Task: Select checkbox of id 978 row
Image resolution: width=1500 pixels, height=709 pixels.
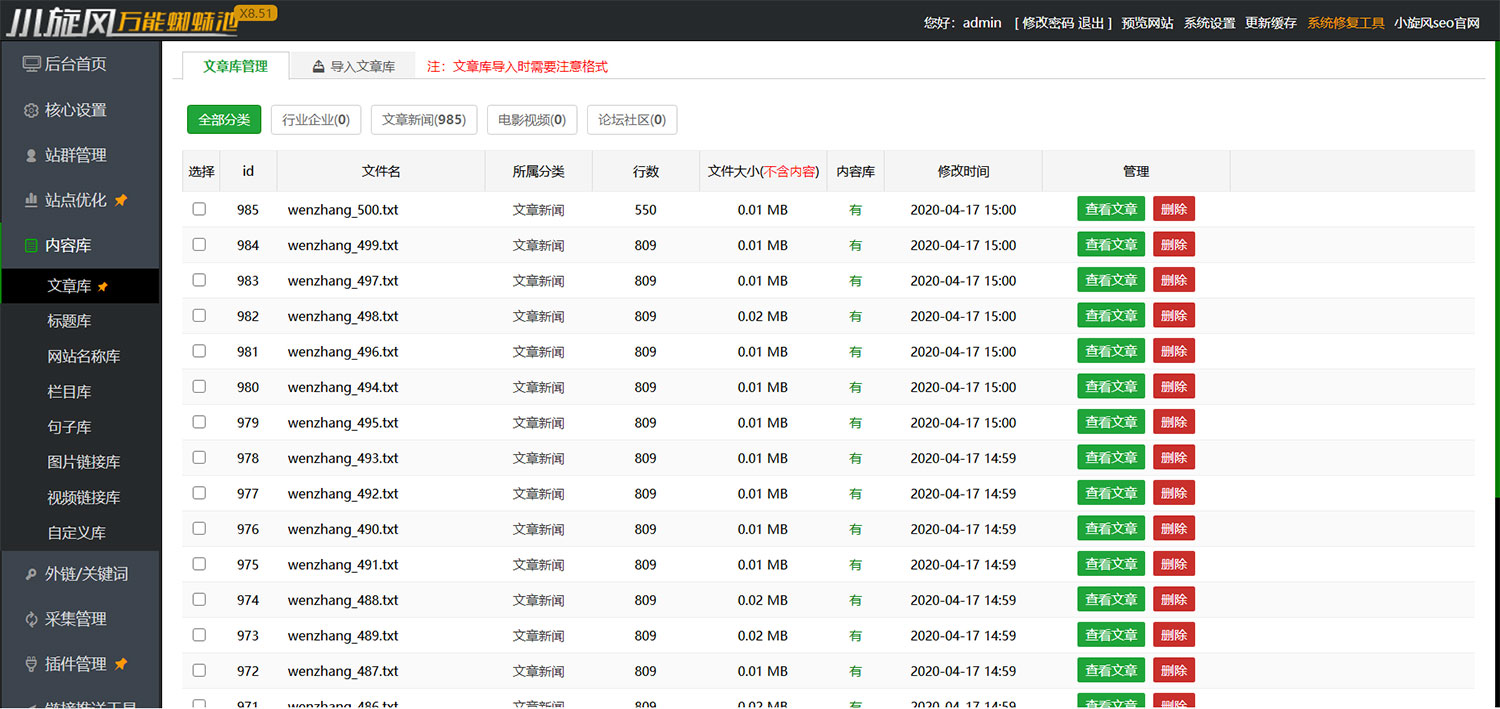Action: 199,457
